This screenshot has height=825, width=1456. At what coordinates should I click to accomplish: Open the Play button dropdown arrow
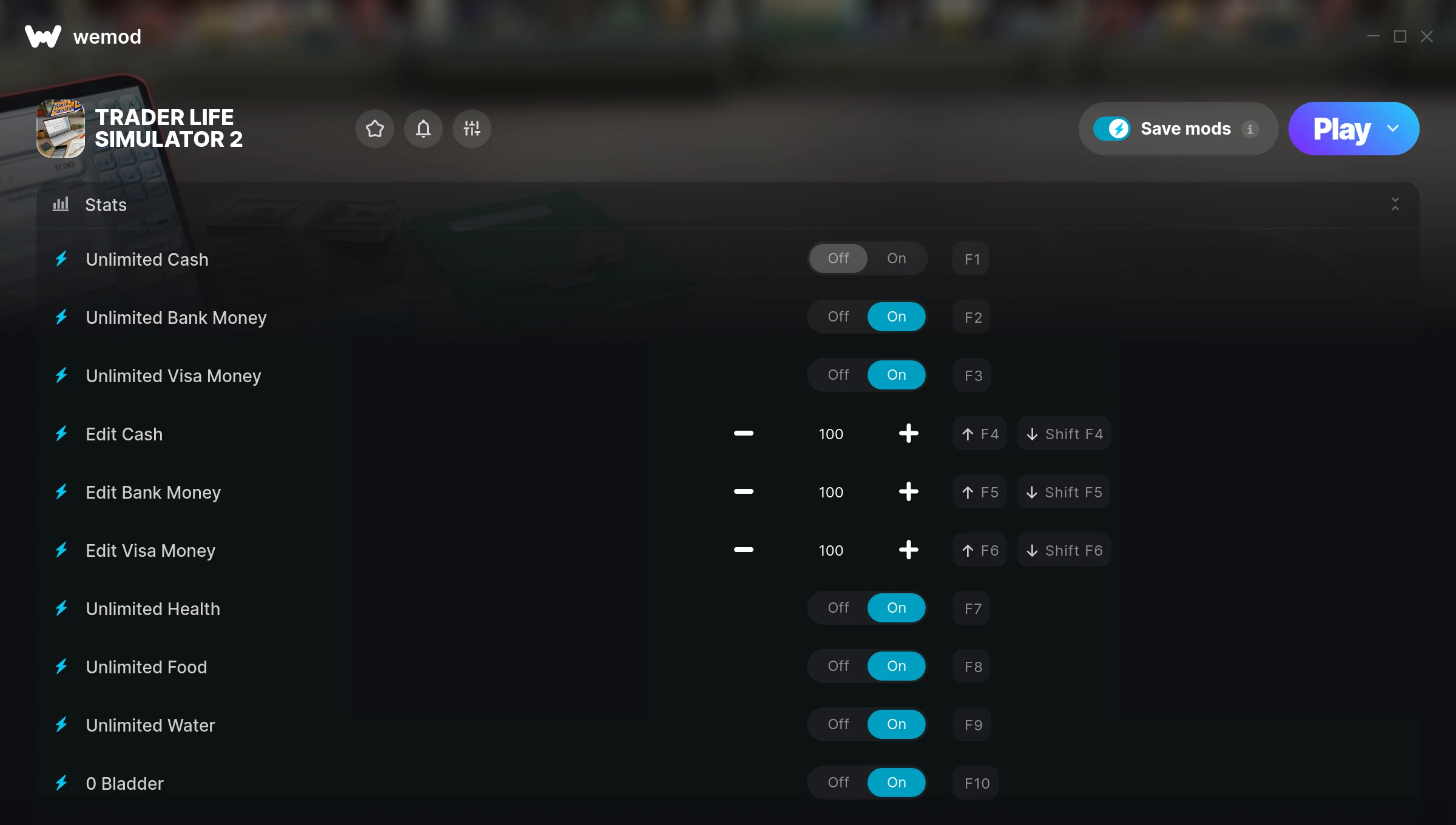[x=1393, y=129]
